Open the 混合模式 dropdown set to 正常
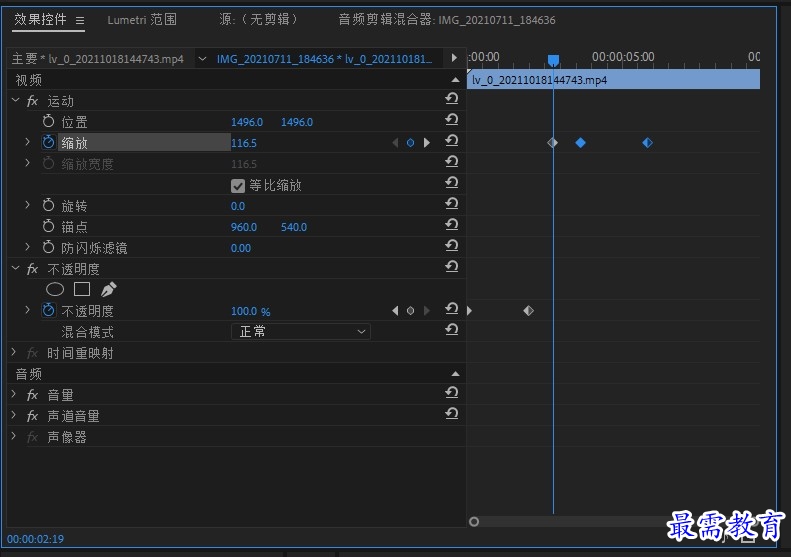This screenshot has height=557, width=791. click(301, 331)
